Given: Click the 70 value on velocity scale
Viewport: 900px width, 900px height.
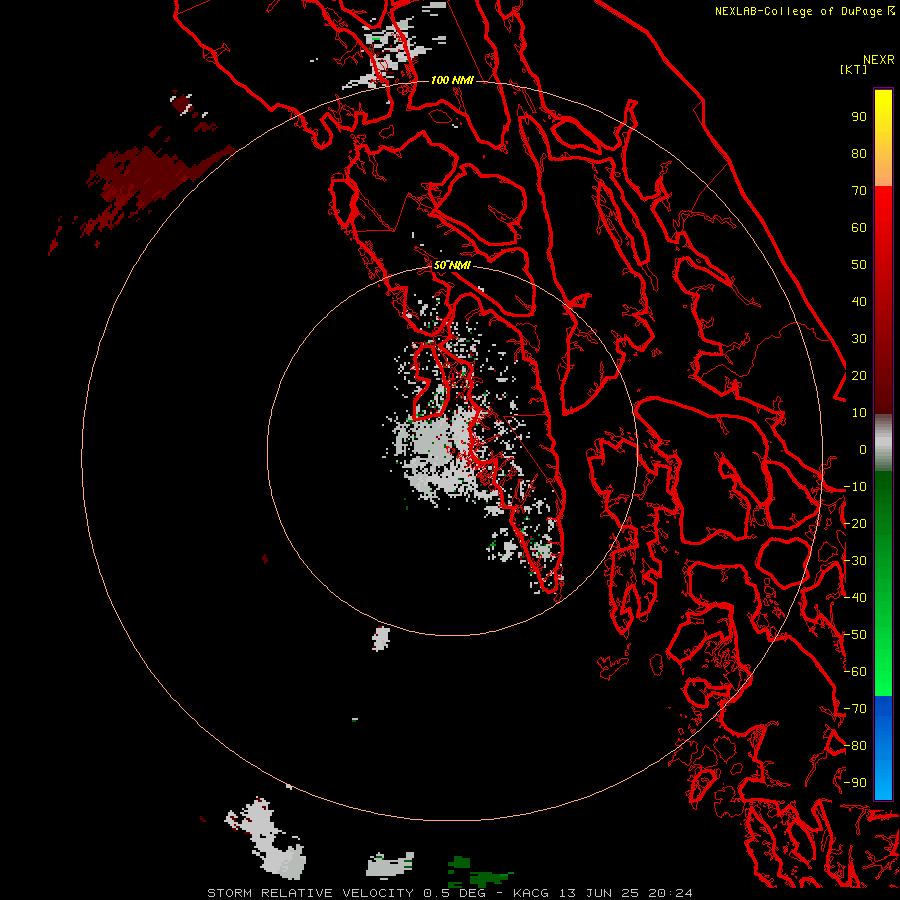Looking at the screenshot, I should click(859, 191).
